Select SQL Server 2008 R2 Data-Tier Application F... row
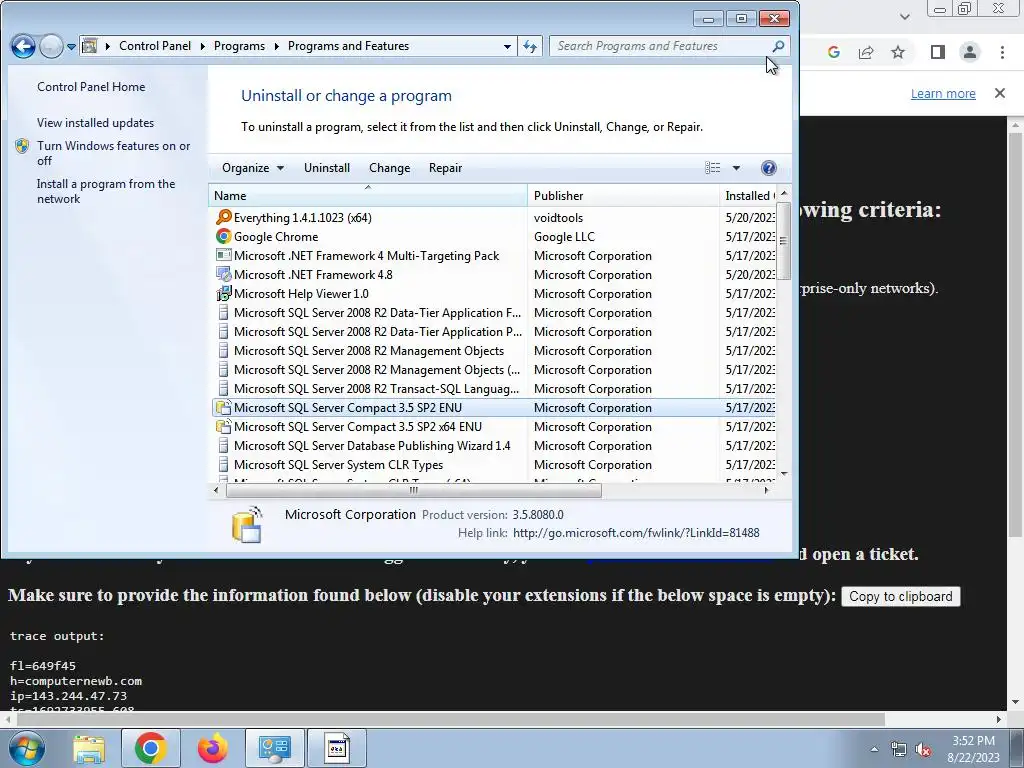 point(494,313)
